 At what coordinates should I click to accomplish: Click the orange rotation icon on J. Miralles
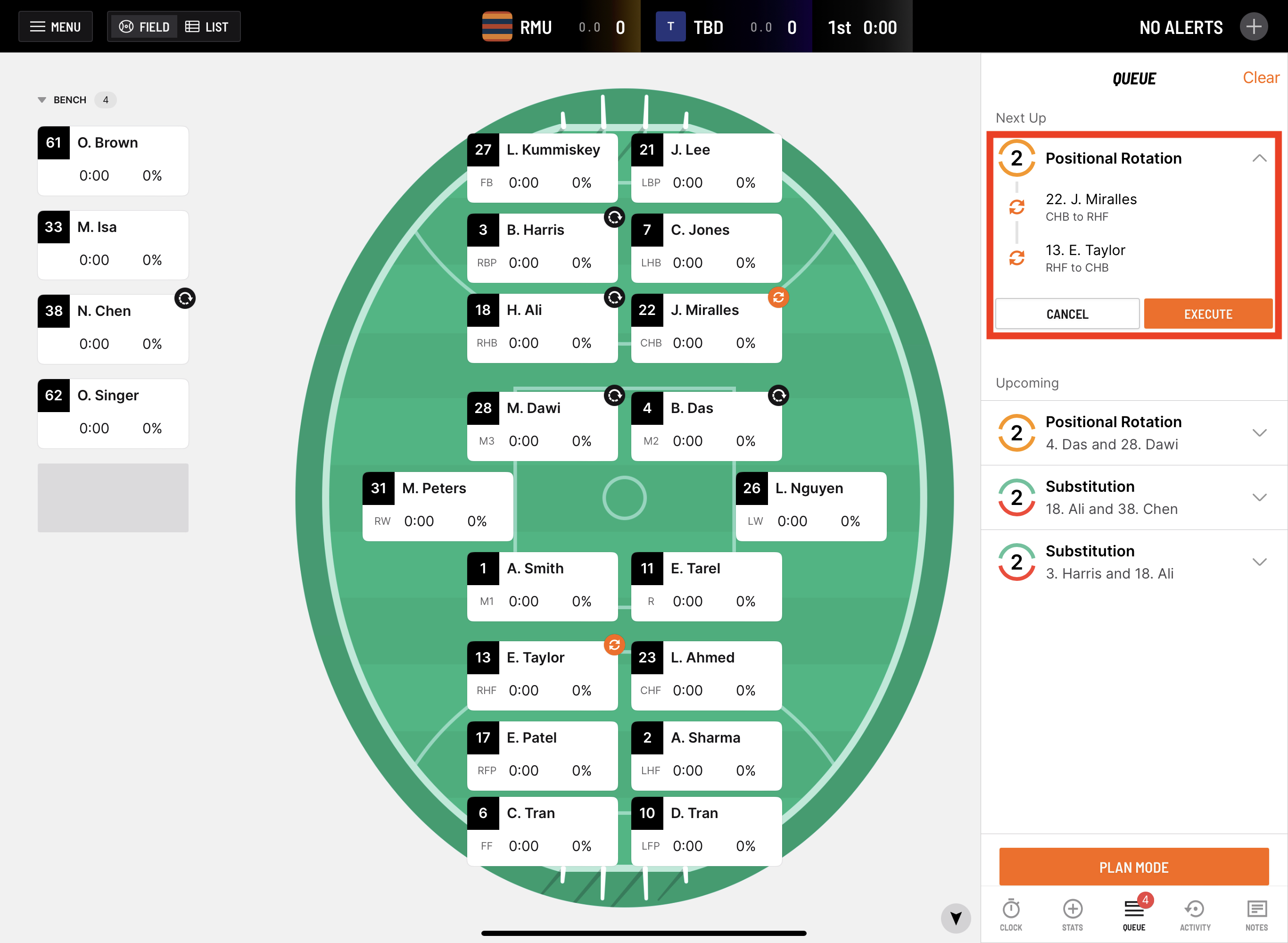coord(778,298)
